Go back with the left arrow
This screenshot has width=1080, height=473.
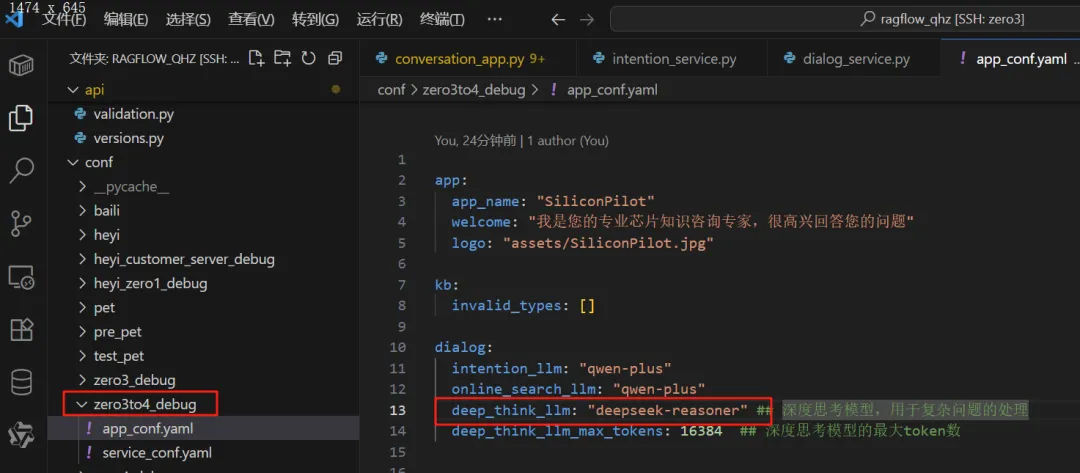tap(558, 19)
